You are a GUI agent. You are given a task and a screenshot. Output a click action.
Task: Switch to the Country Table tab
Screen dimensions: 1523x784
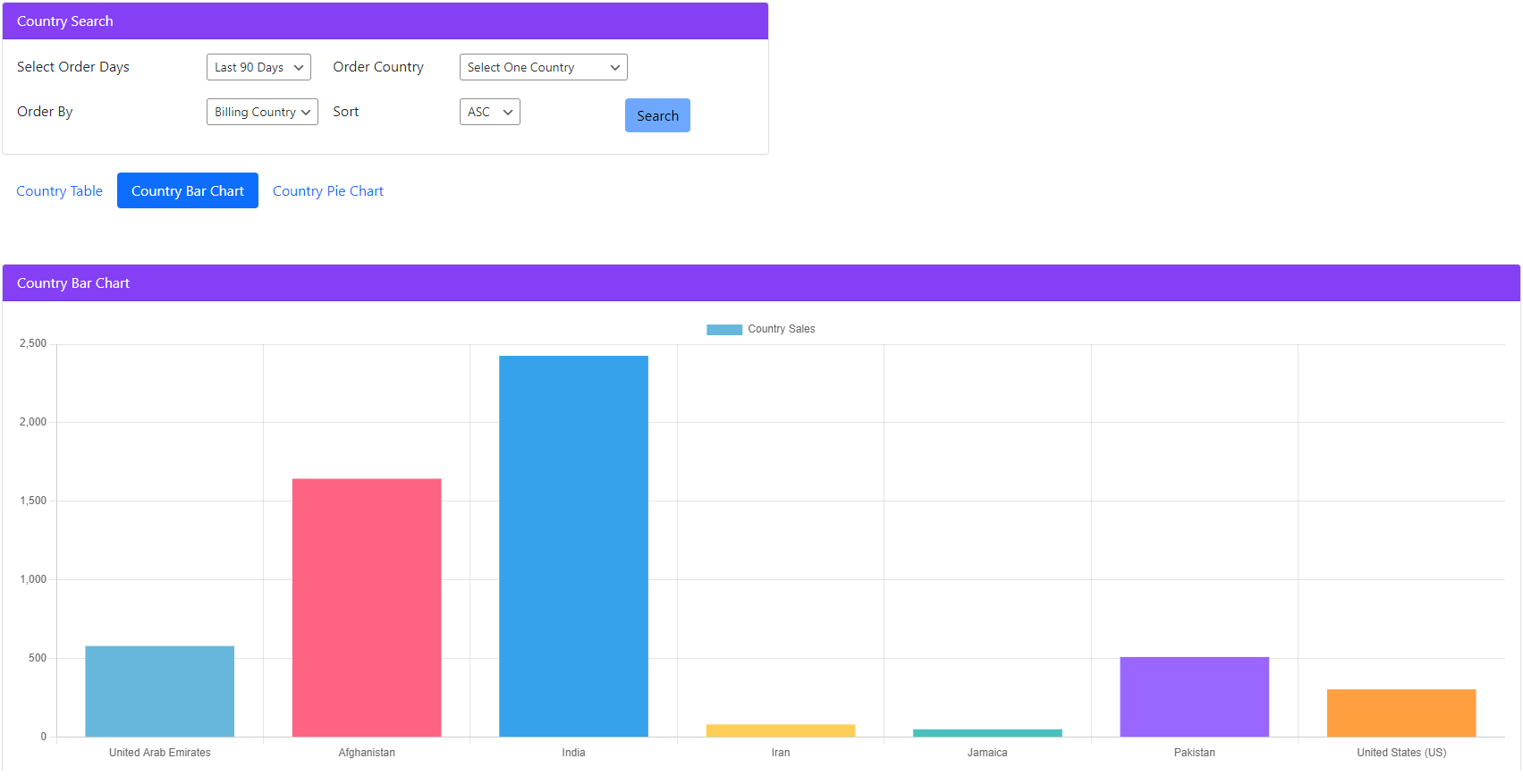pos(60,190)
